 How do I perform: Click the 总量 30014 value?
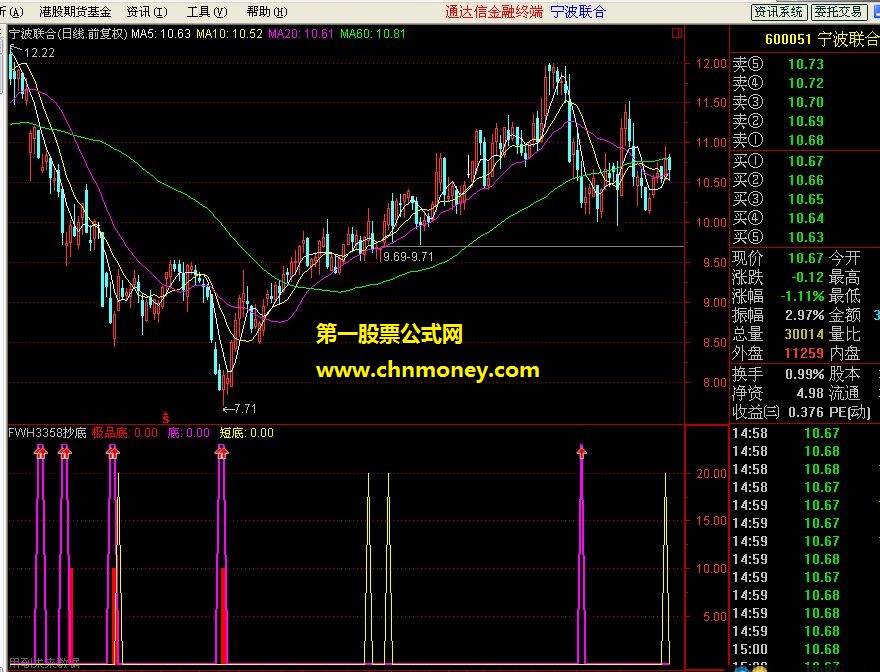pos(804,334)
